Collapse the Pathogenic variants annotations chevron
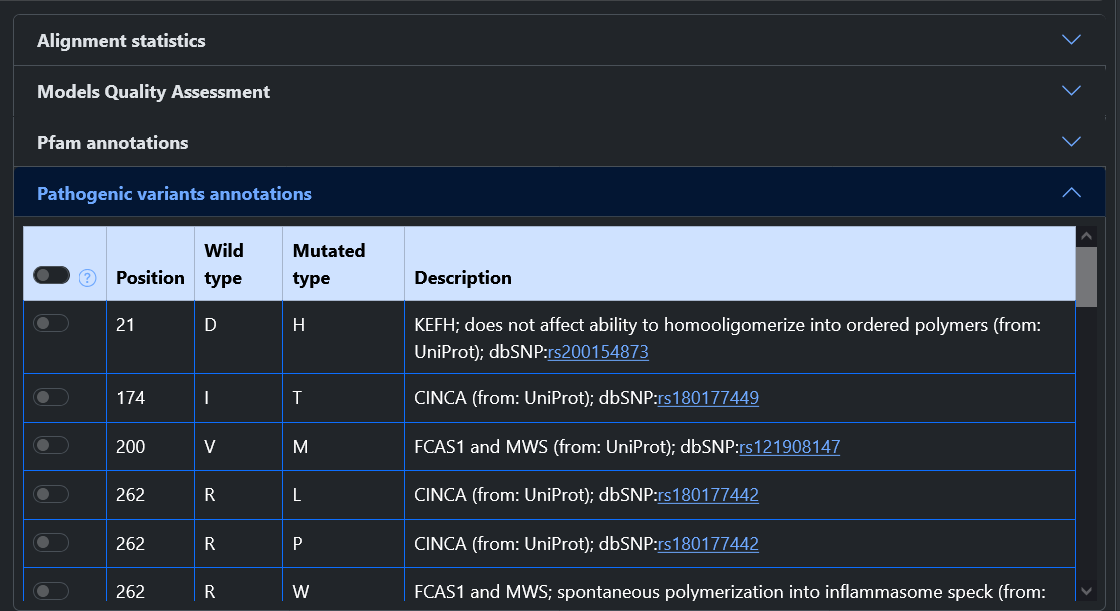Image resolution: width=1120 pixels, height=611 pixels. pyautogui.click(x=1071, y=192)
